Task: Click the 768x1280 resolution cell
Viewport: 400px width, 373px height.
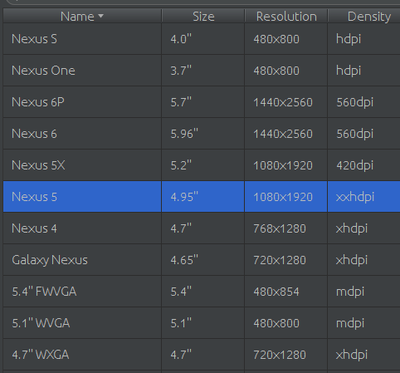Action: point(286,228)
